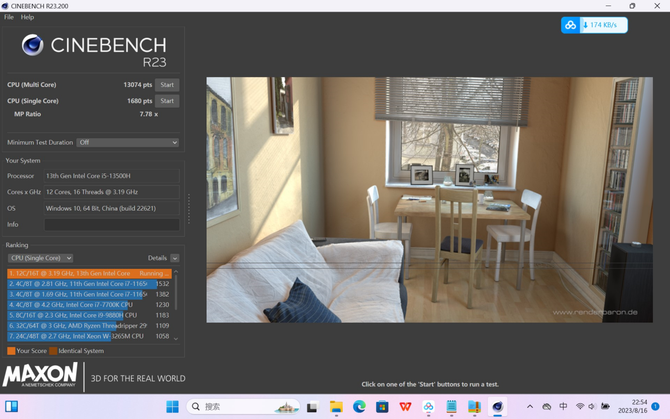The width and height of the screenshot is (670, 419).
Task: Expand the ranking Details arrow
Action: pos(175,258)
